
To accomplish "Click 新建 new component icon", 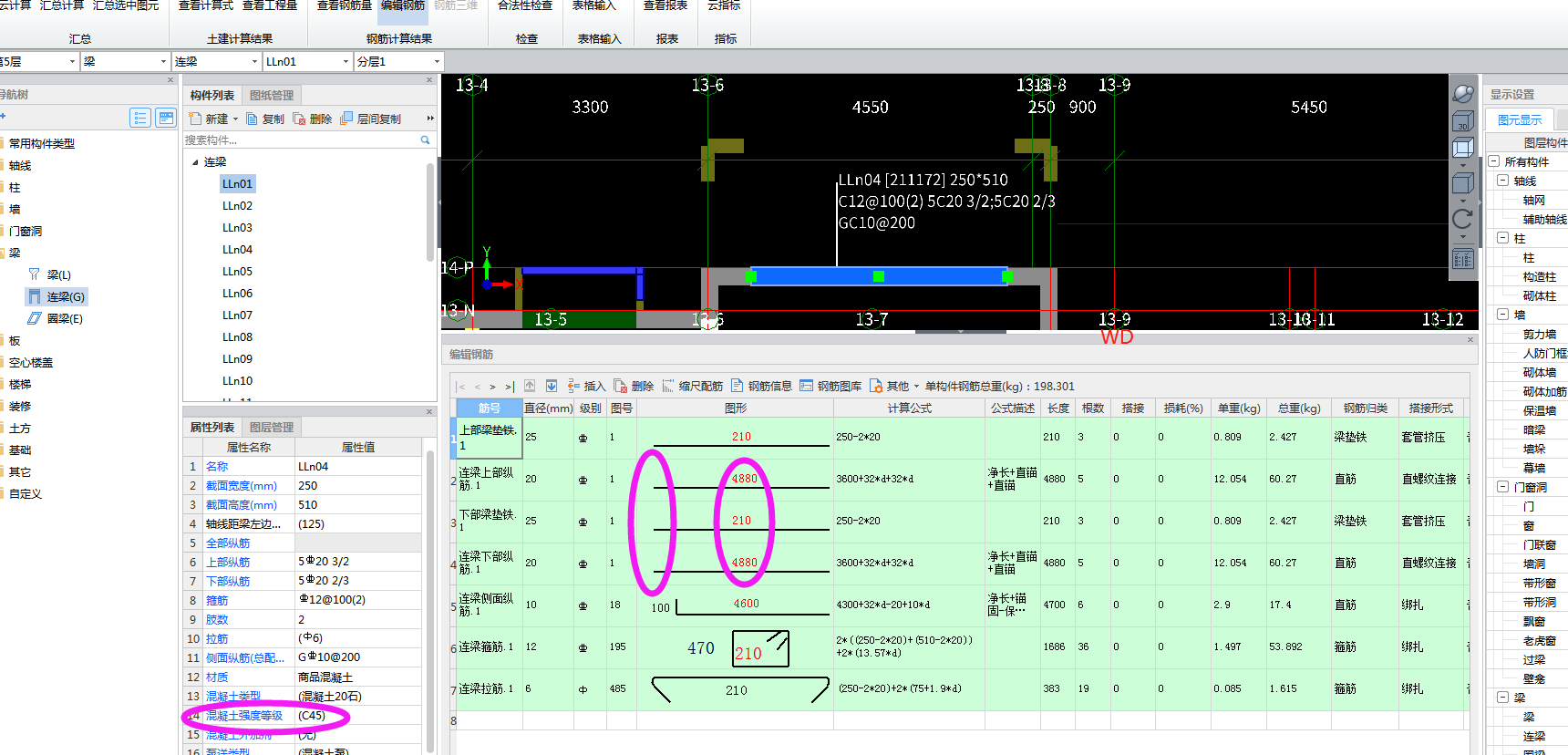I will pos(195,119).
